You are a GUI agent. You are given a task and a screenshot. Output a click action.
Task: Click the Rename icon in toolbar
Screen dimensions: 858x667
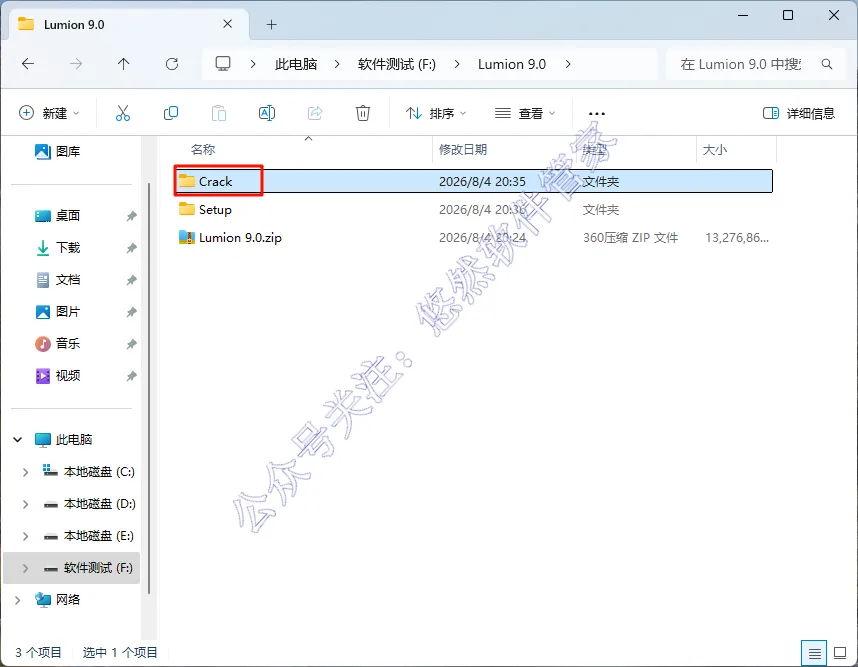266,113
